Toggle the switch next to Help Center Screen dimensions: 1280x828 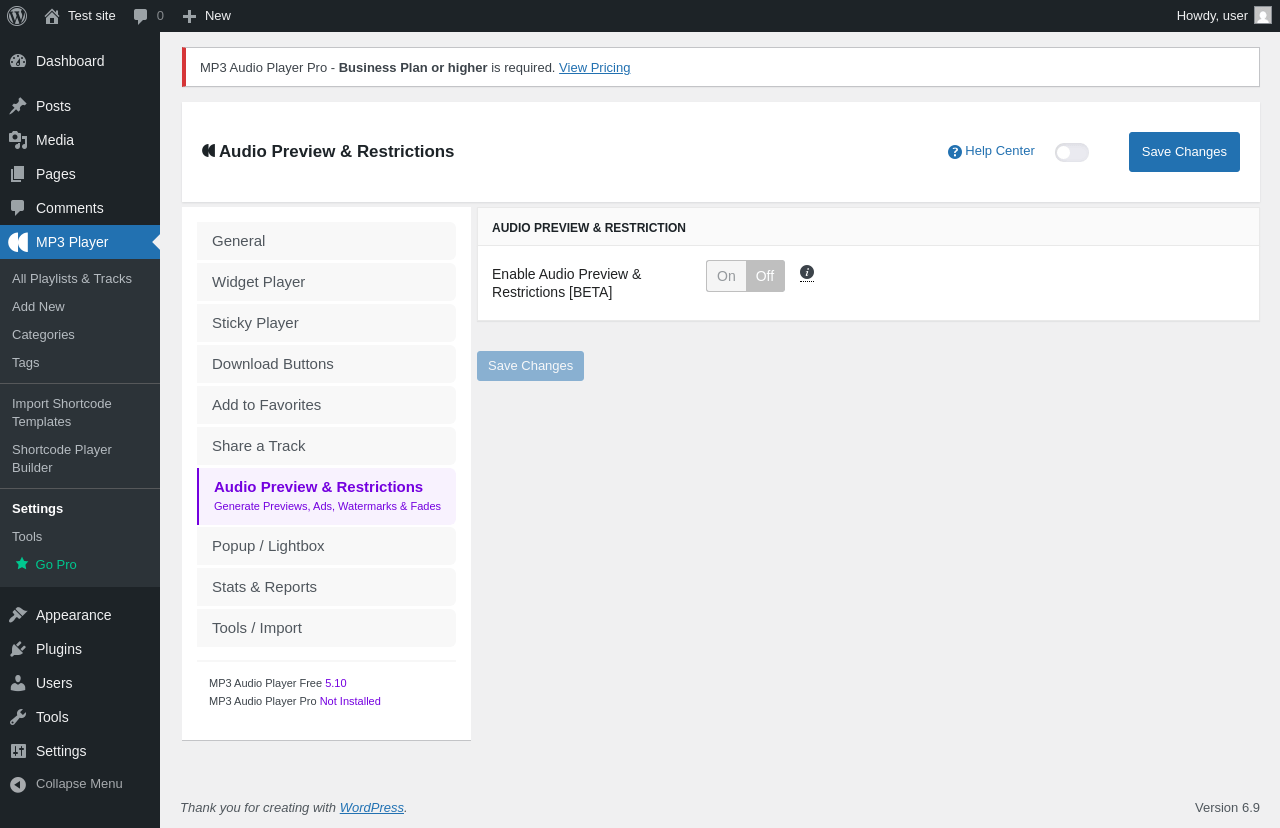click(1072, 152)
